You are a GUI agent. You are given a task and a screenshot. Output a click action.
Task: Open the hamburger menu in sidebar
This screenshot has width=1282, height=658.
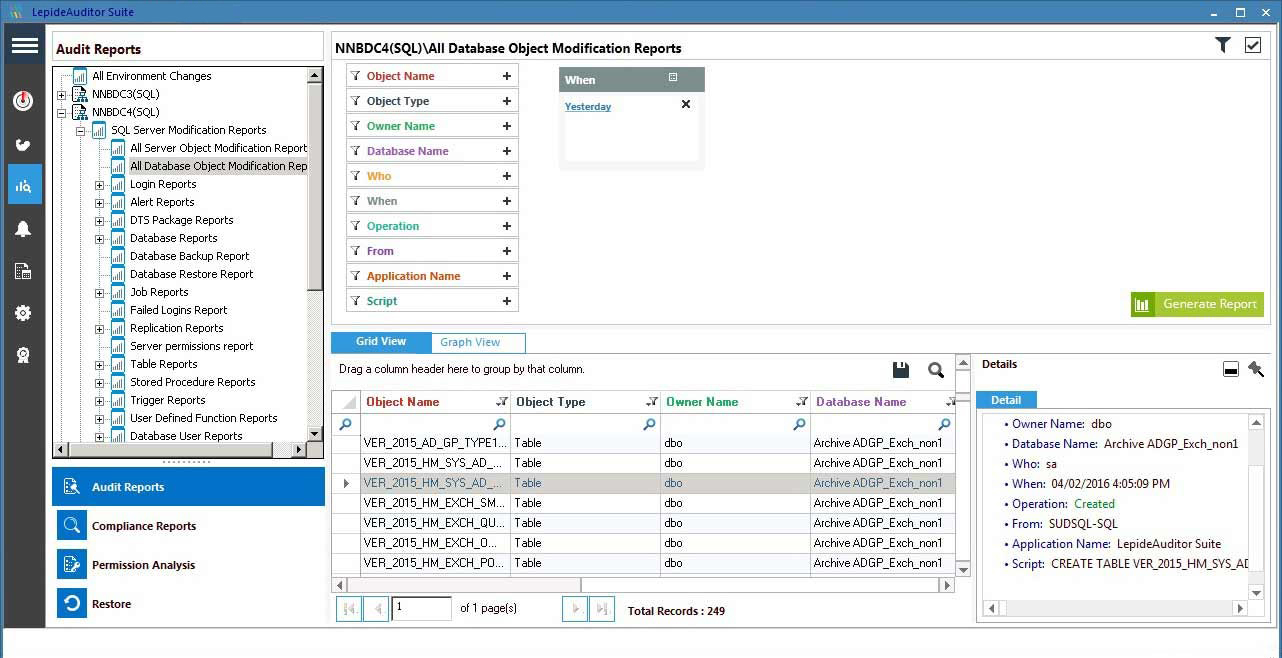pos(24,46)
